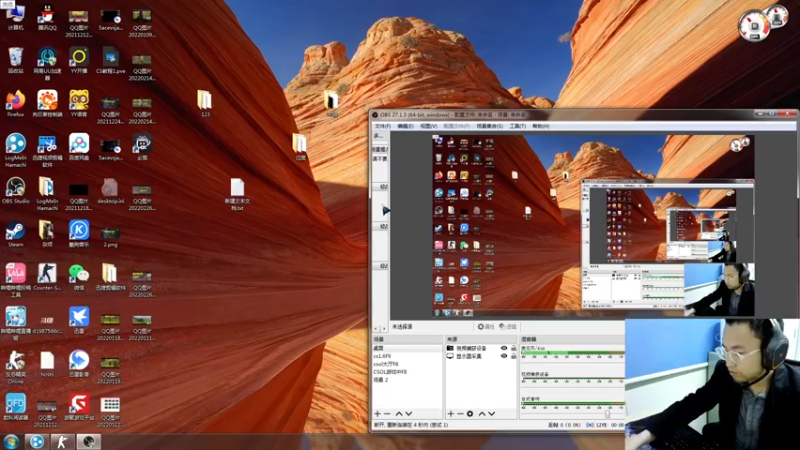Select the hosts file on desktop
This screenshot has width=800, height=450.
47,363
